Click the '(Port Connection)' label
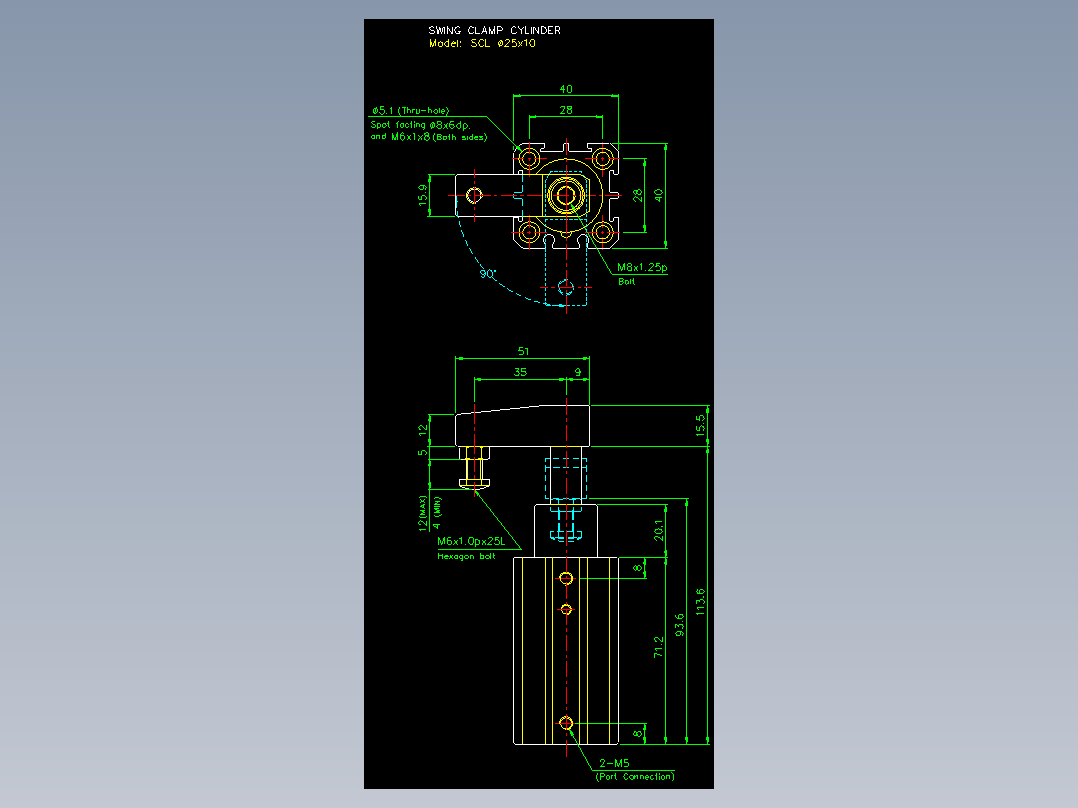 tap(635, 776)
